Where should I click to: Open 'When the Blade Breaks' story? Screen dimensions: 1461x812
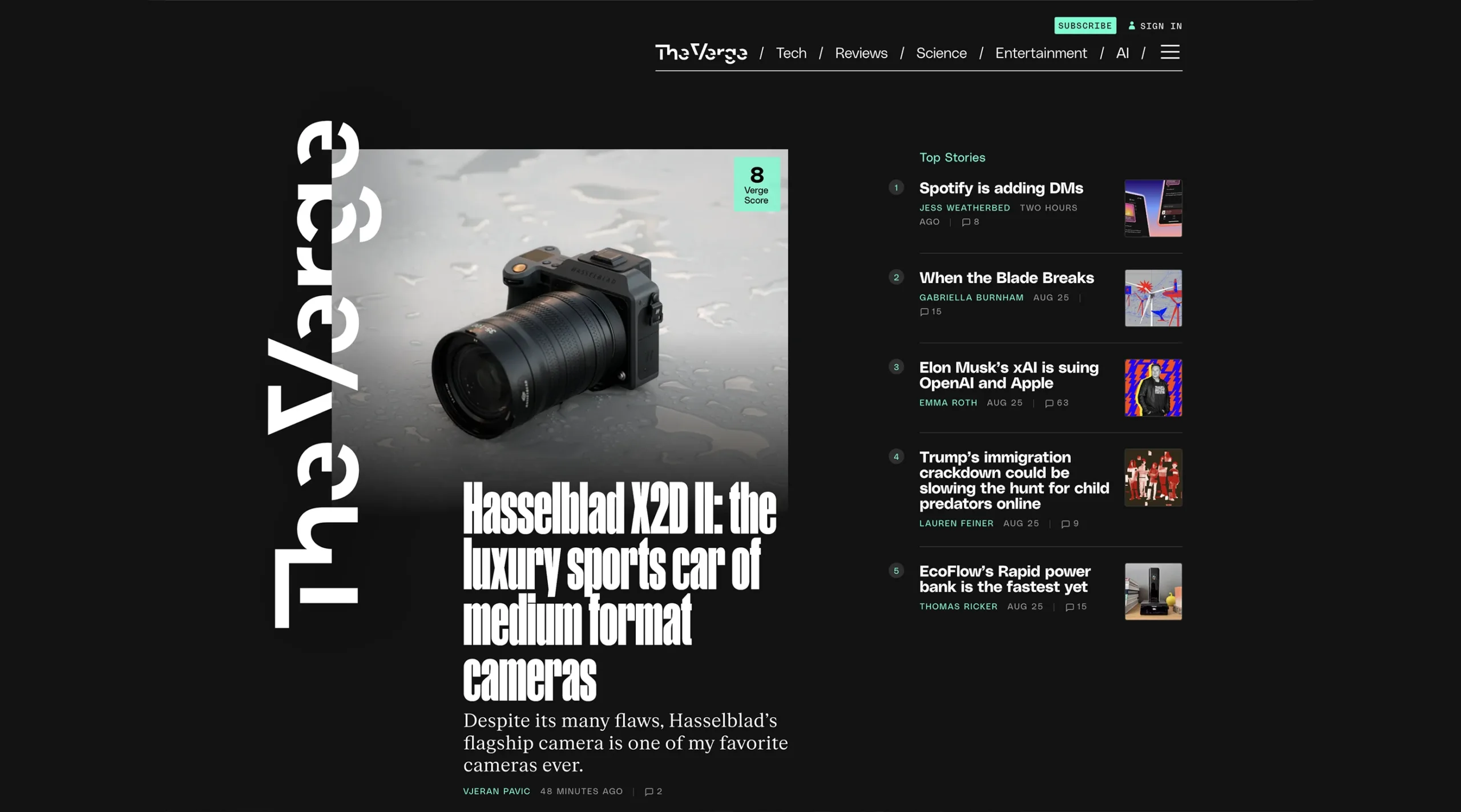[x=1006, y=278]
